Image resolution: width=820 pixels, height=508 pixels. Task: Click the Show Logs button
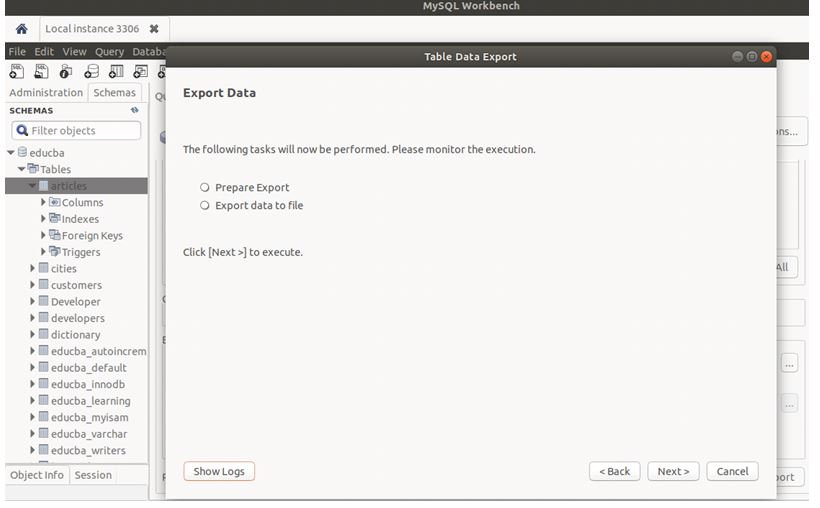(219, 471)
